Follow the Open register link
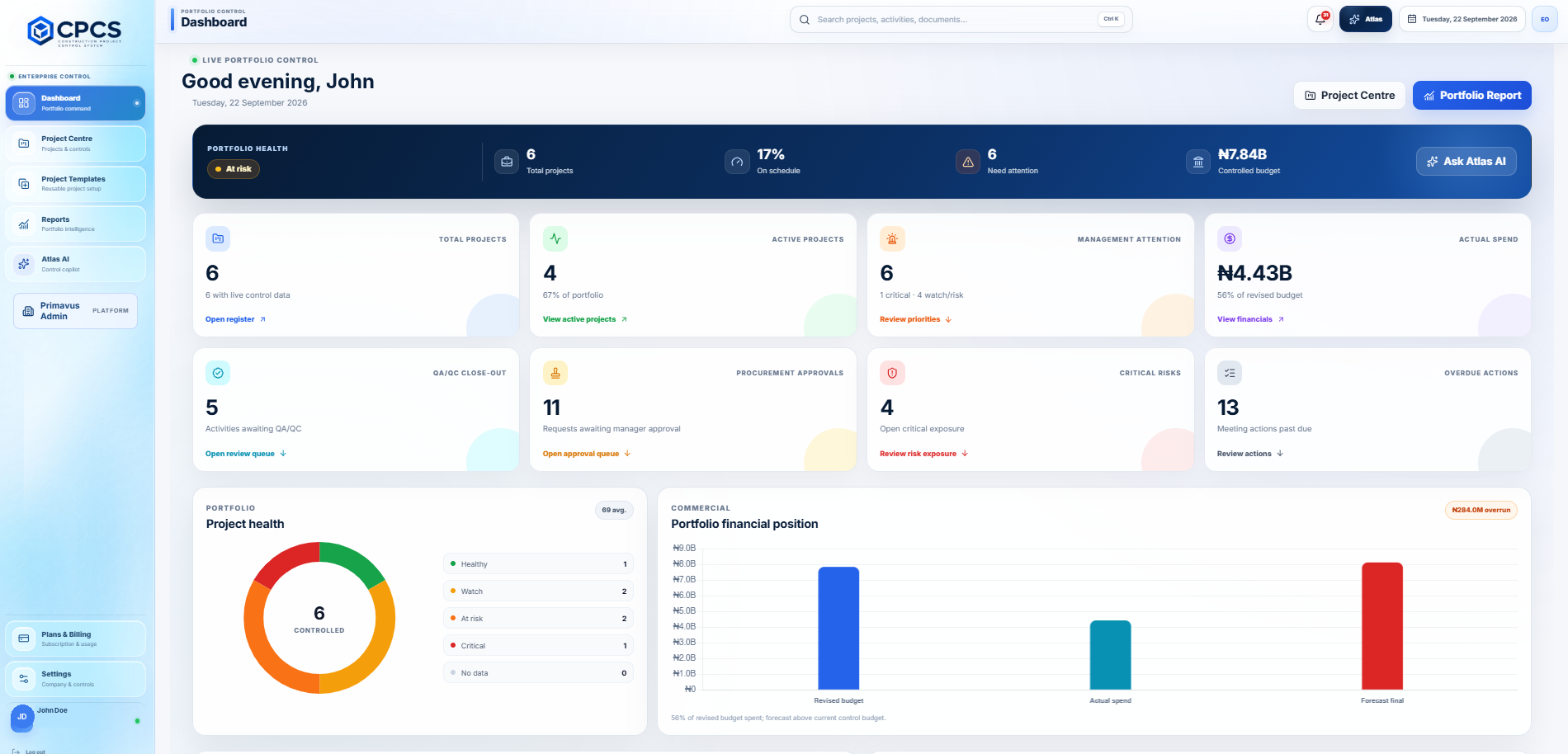 coord(235,319)
